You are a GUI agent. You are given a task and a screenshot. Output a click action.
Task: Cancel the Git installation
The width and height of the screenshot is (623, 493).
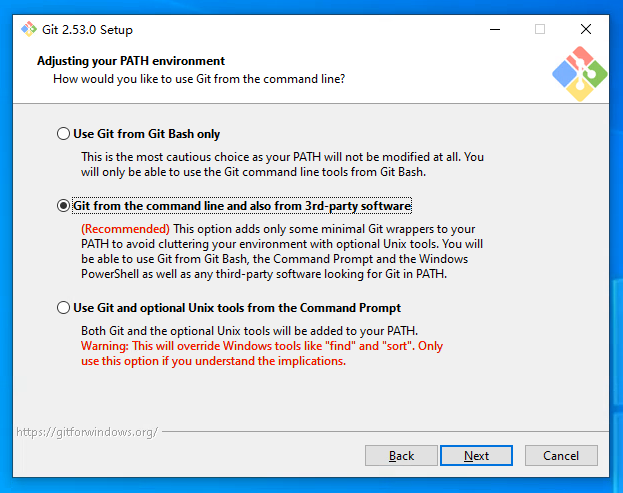pos(560,456)
